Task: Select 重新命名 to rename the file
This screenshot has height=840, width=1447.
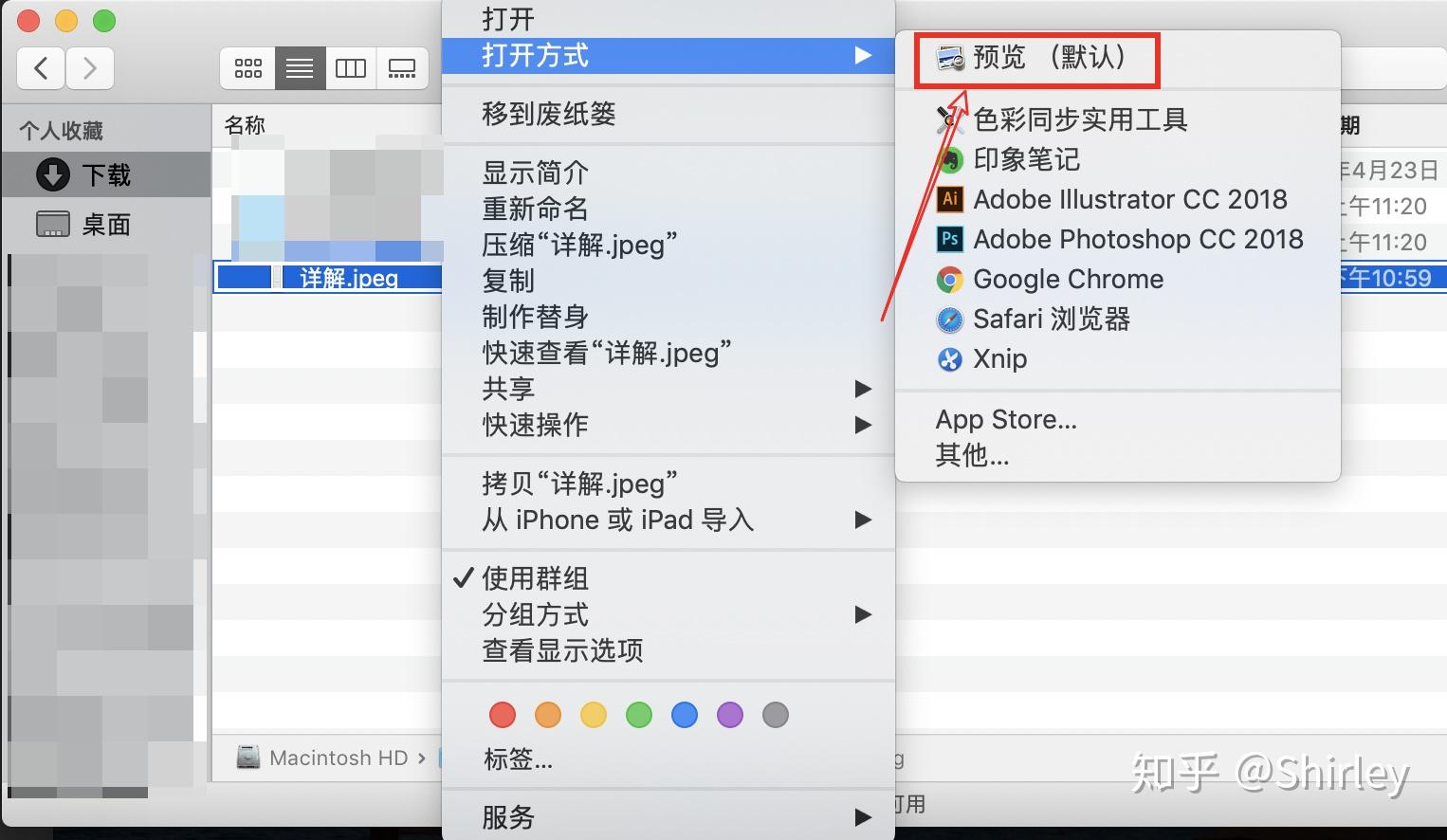Action: coord(669,209)
